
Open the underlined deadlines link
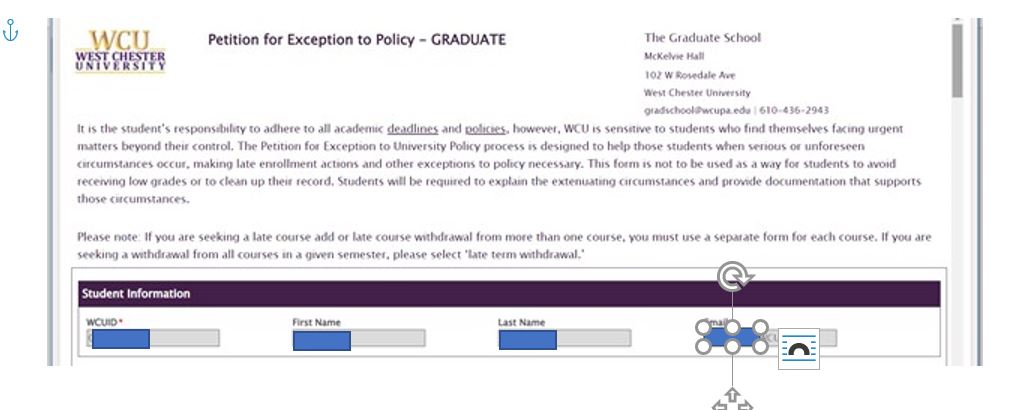[412, 129]
